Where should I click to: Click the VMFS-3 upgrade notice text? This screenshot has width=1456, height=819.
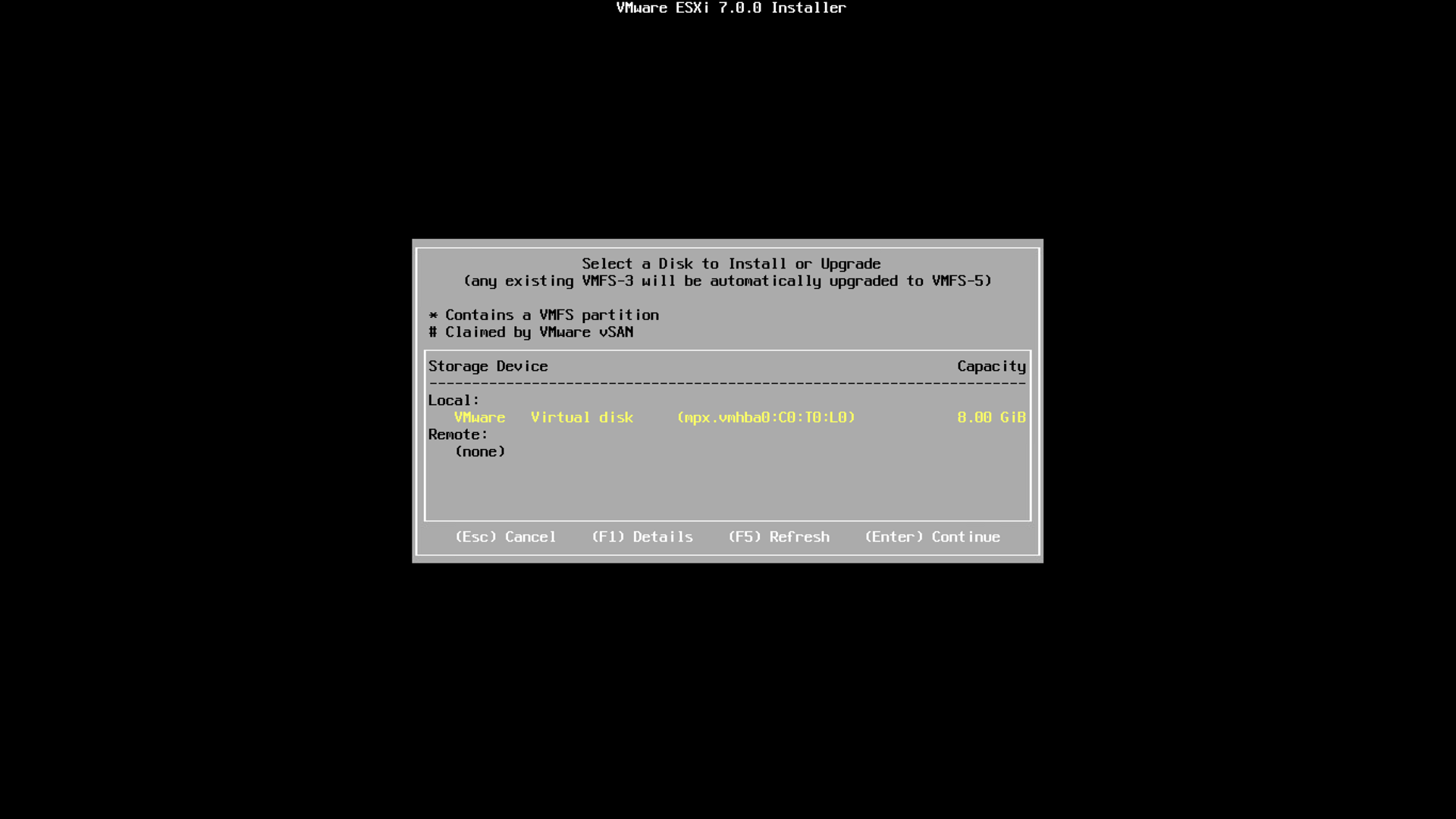tap(727, 281)
